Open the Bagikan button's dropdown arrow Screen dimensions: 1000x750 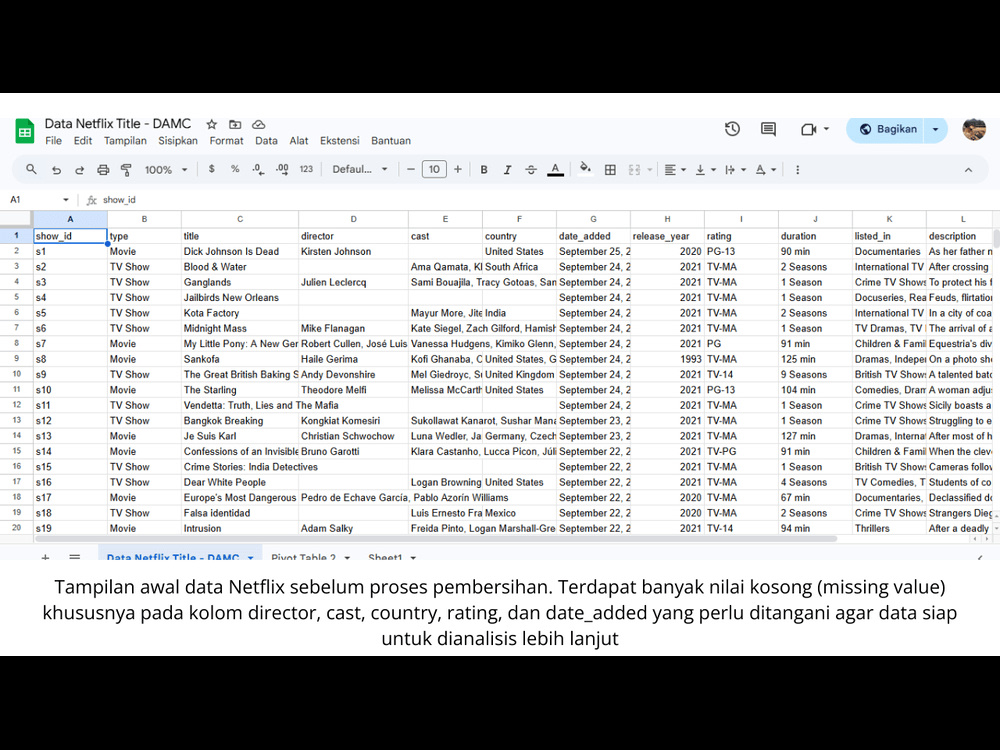[x=934, y=130]
